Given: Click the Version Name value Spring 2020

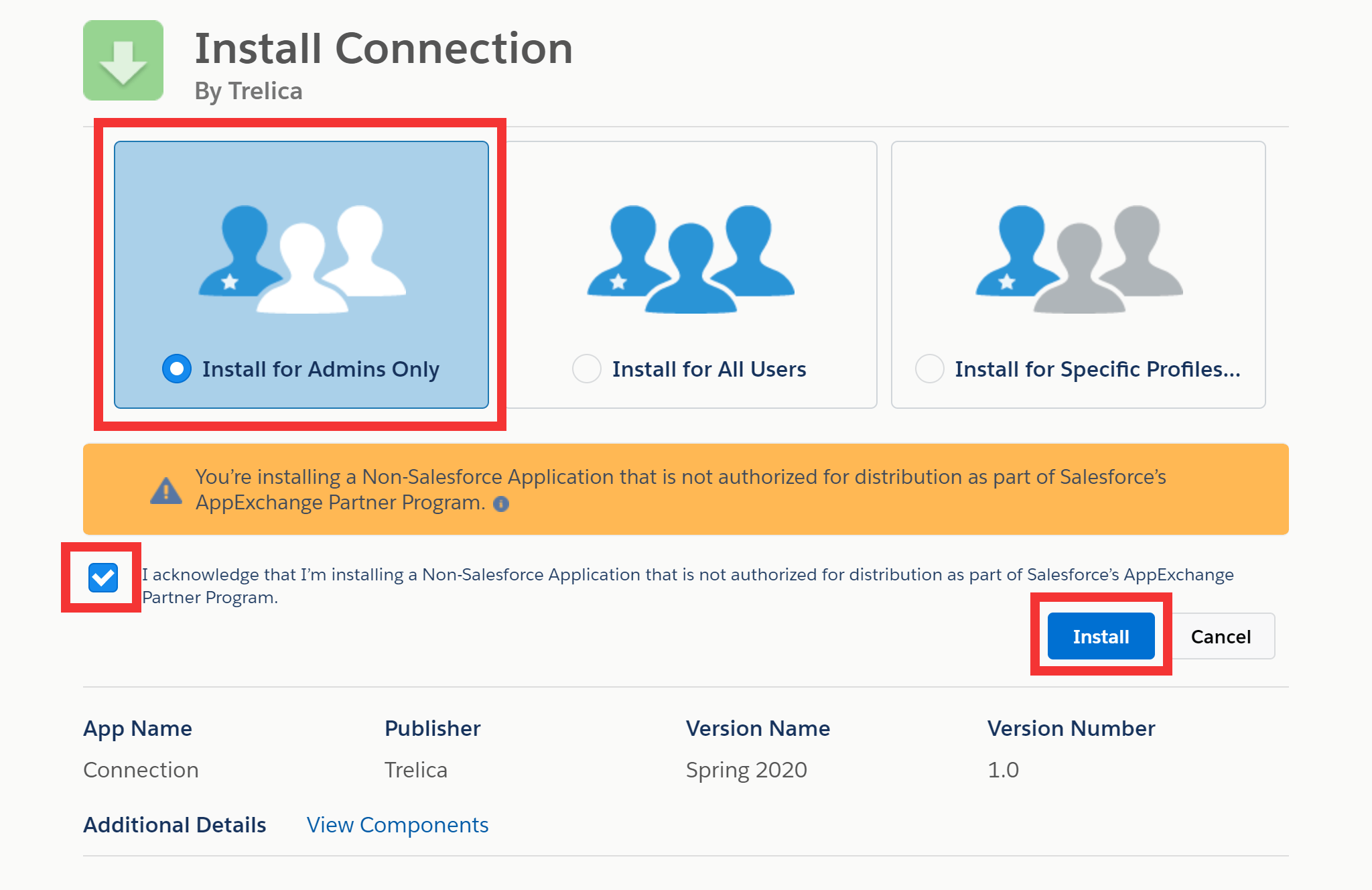Looking at the screenshot, I should (x=746, y=770).
